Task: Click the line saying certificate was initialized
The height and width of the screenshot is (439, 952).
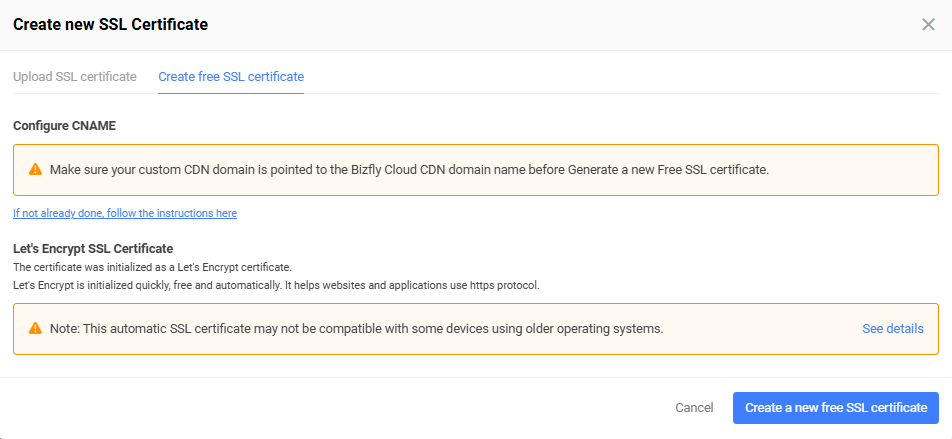Action: click(152, 267)
